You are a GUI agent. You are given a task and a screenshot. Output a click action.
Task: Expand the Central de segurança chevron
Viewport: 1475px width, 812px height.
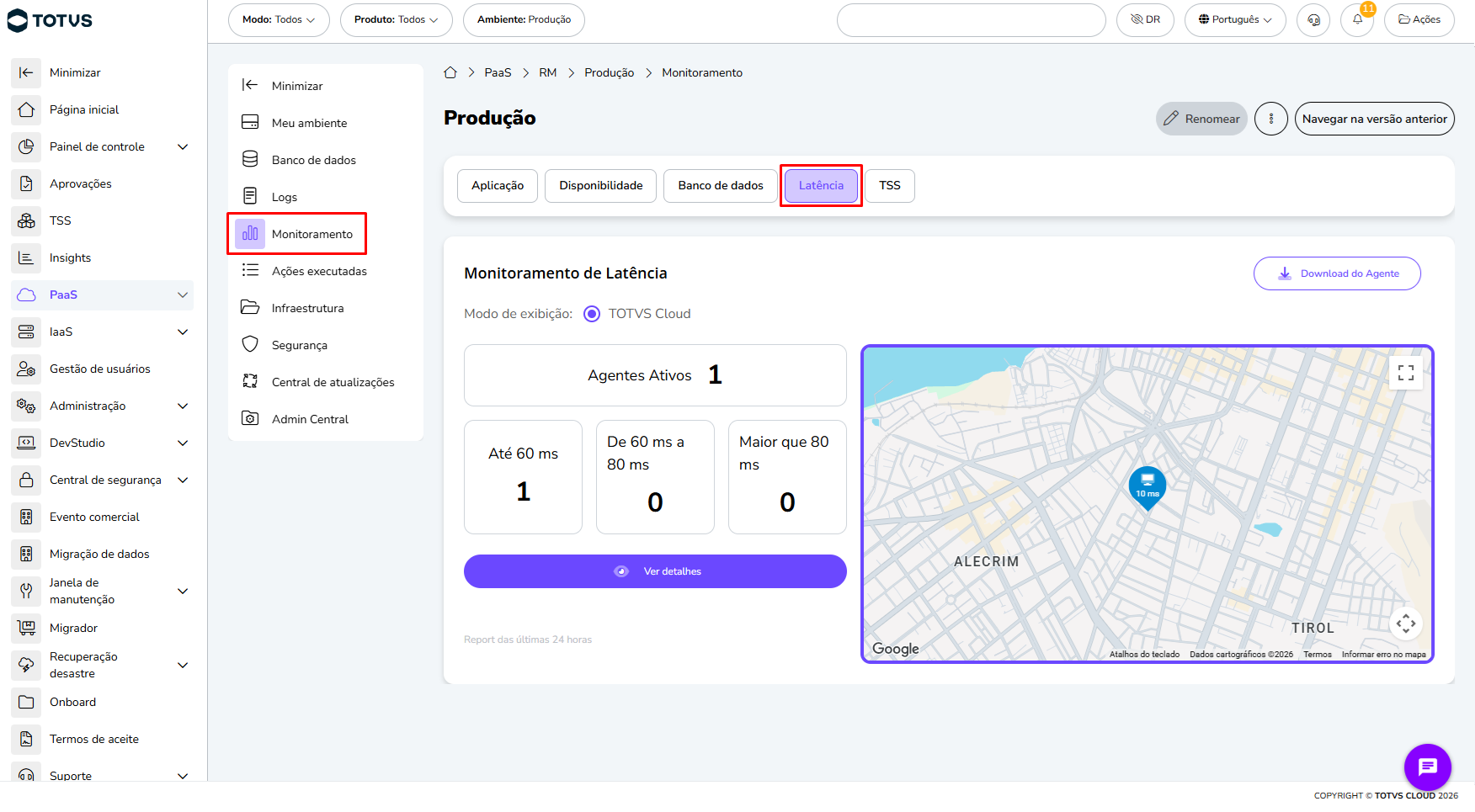[183, 480]
